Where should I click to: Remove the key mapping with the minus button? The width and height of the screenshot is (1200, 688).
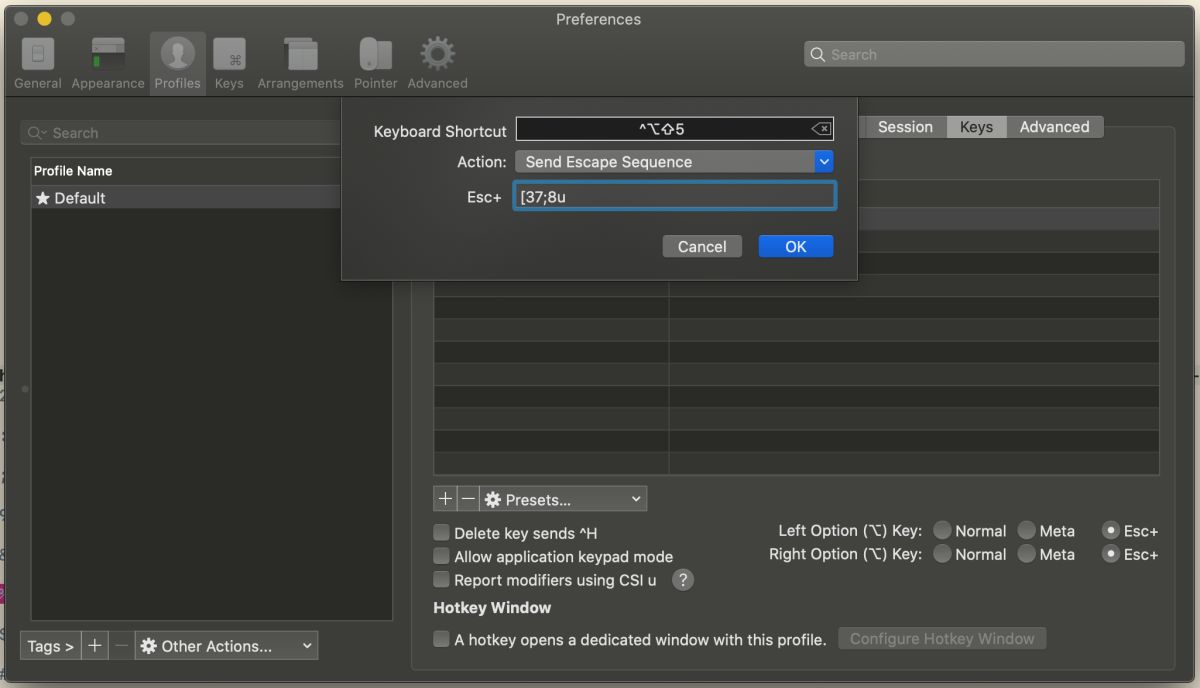pos(467,499)
